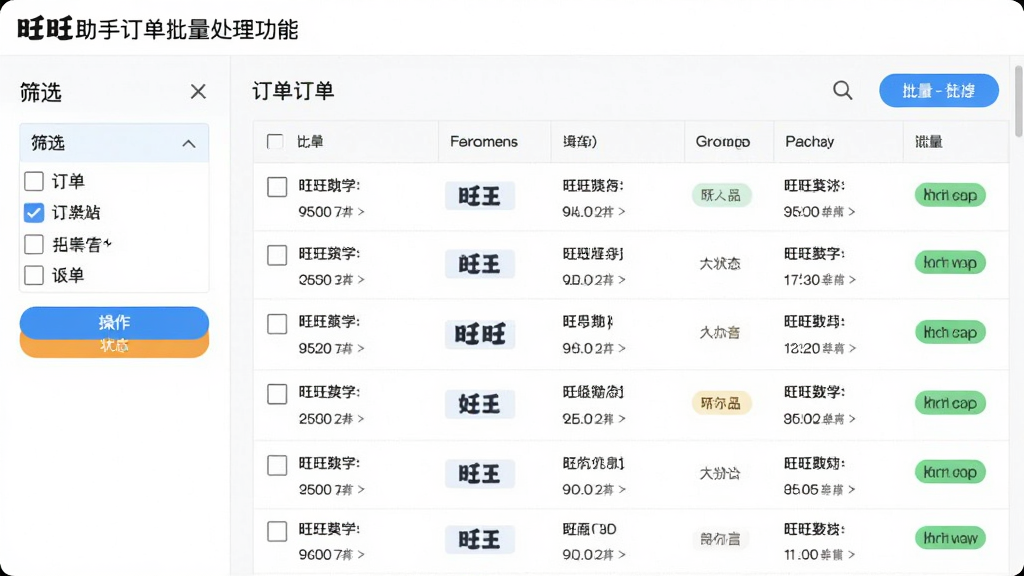Click the arrow after 2550 3
Screen dimensions: 1024x576
361,280
